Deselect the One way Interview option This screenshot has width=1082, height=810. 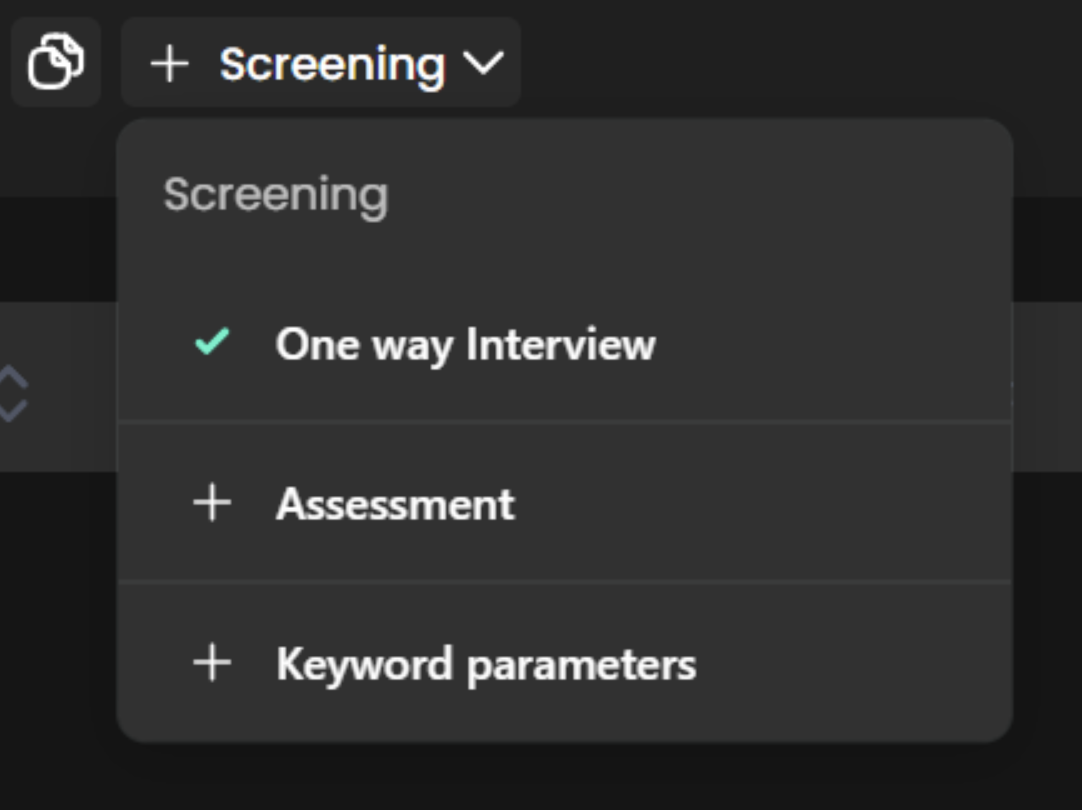(x=465, y=344)
